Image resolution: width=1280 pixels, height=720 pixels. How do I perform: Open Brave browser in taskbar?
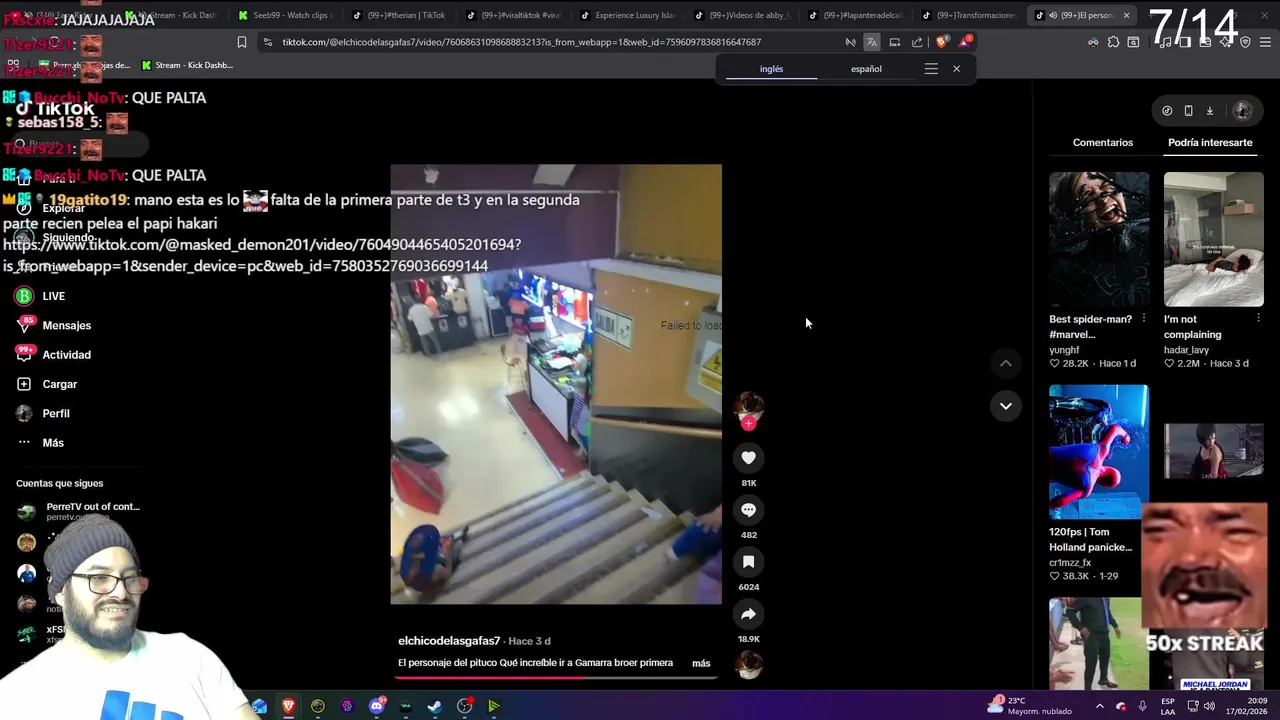[288, 706]
